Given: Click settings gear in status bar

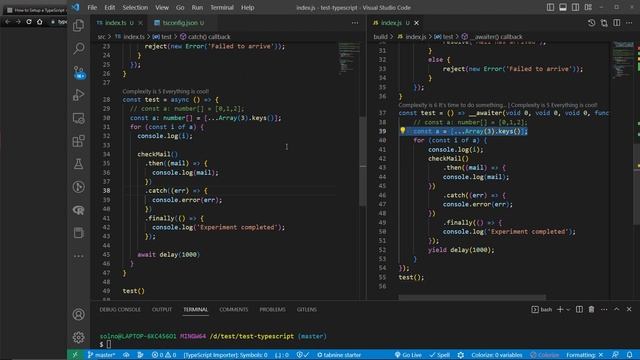Looking at the screenshot, I should (460, 355).
